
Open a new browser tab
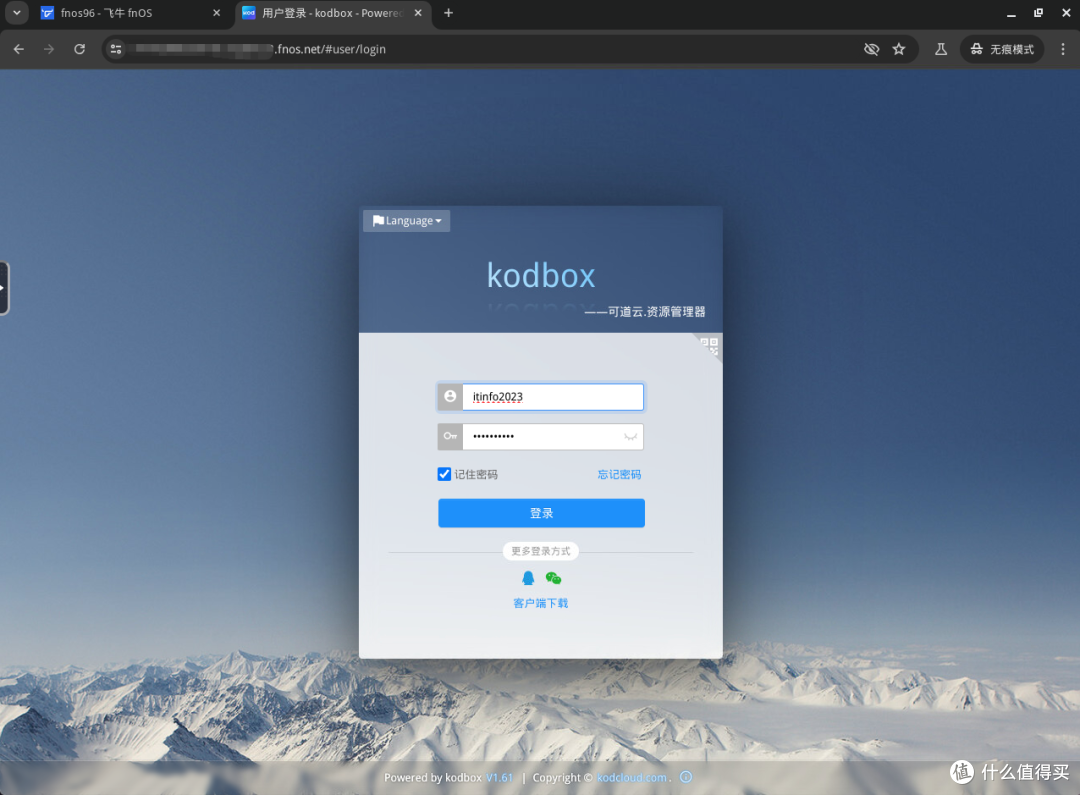pyautogui.click(x=448, y=13)
